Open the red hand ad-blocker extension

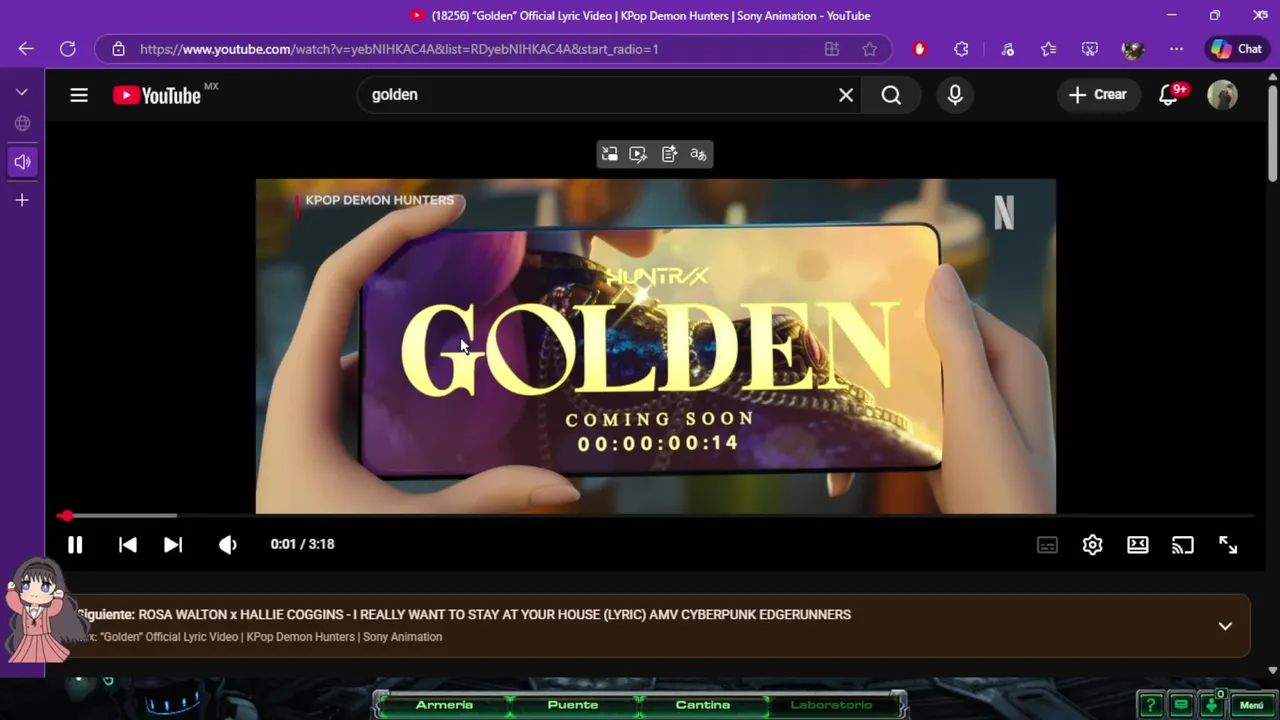point(920,49)
